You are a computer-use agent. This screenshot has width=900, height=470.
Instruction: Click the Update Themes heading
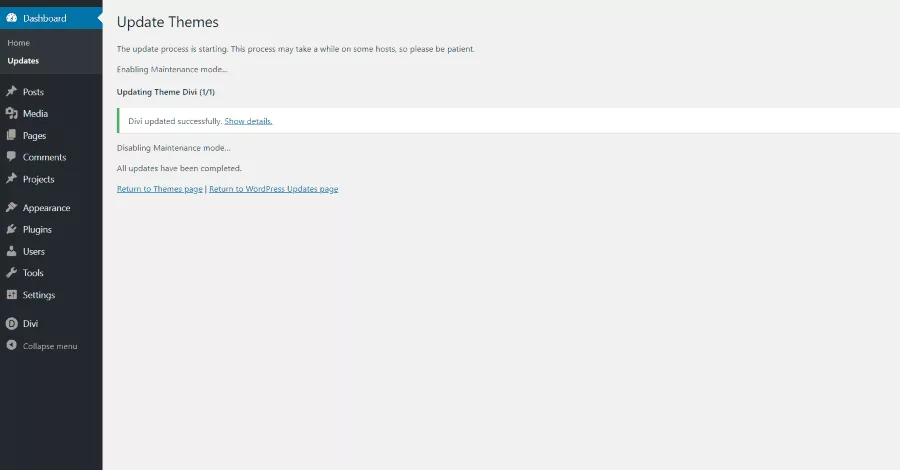point(168,22)
